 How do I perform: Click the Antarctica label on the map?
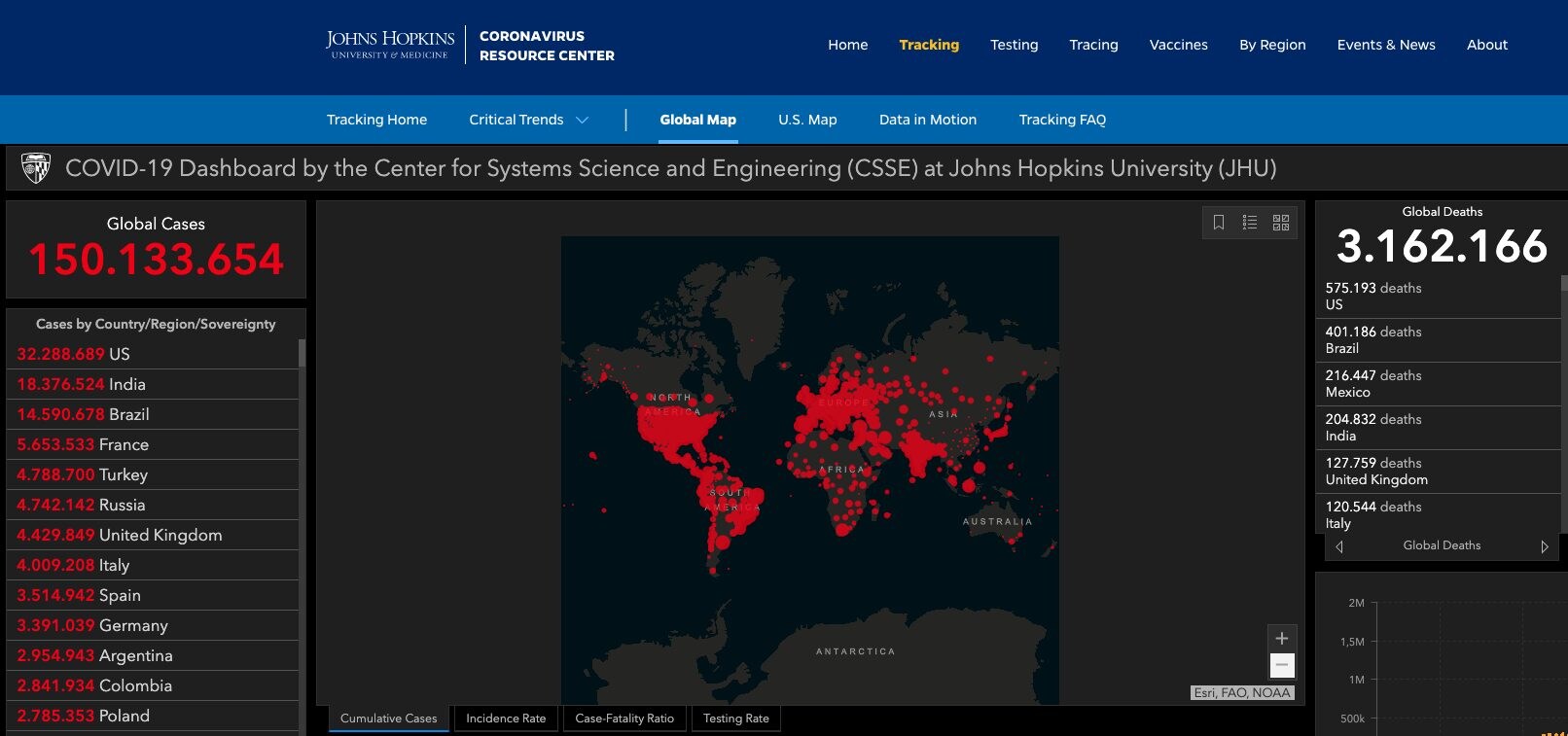click(855, 651)
